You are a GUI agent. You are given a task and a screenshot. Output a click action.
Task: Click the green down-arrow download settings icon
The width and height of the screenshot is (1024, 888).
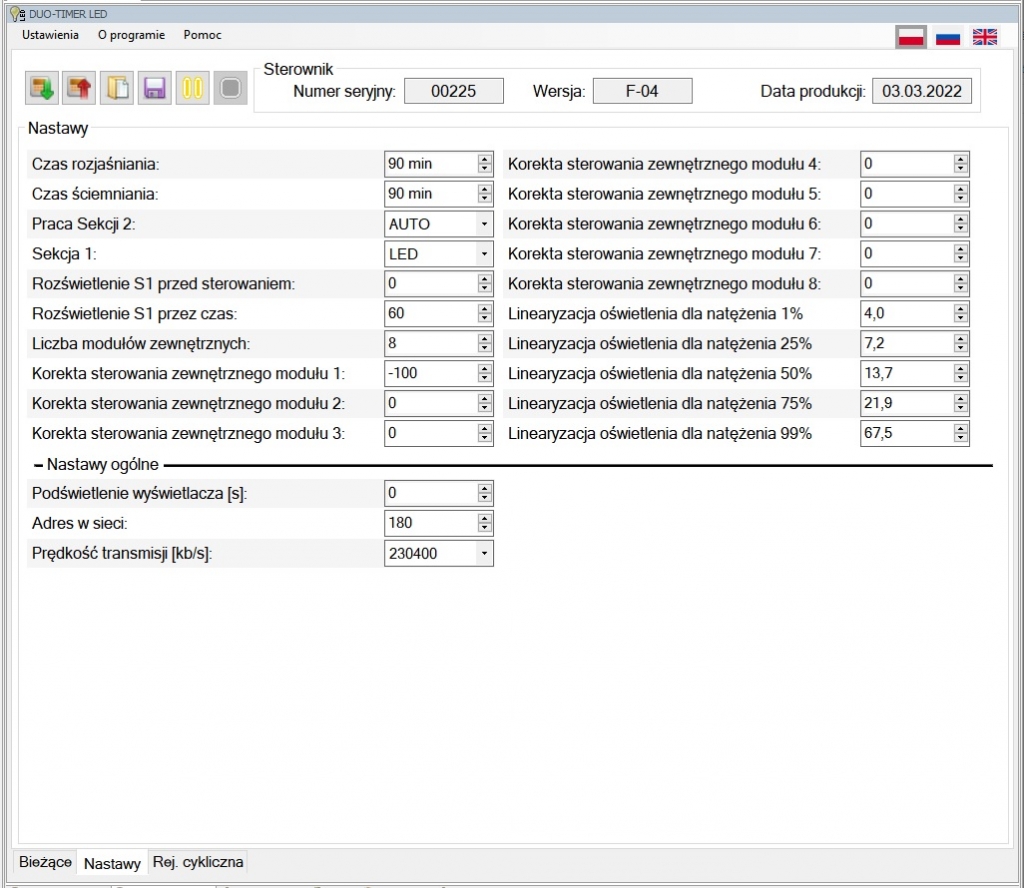[x=43, y=88]
